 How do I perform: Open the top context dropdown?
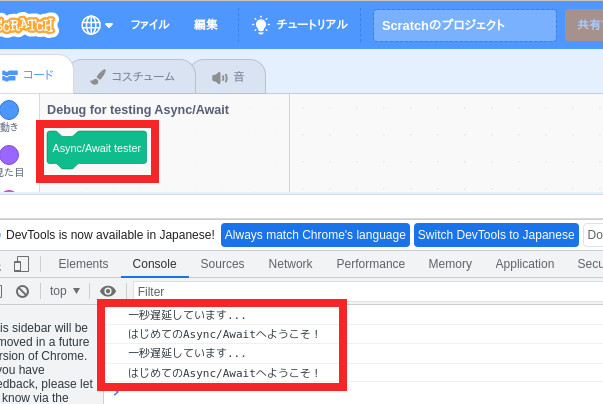pos(65,291)
